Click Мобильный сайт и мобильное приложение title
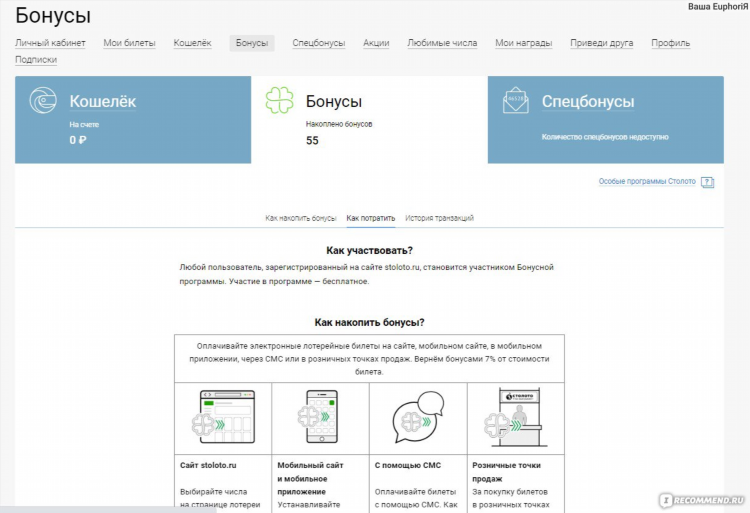This screenshot has height=513, width=750. tap(310, 478)
